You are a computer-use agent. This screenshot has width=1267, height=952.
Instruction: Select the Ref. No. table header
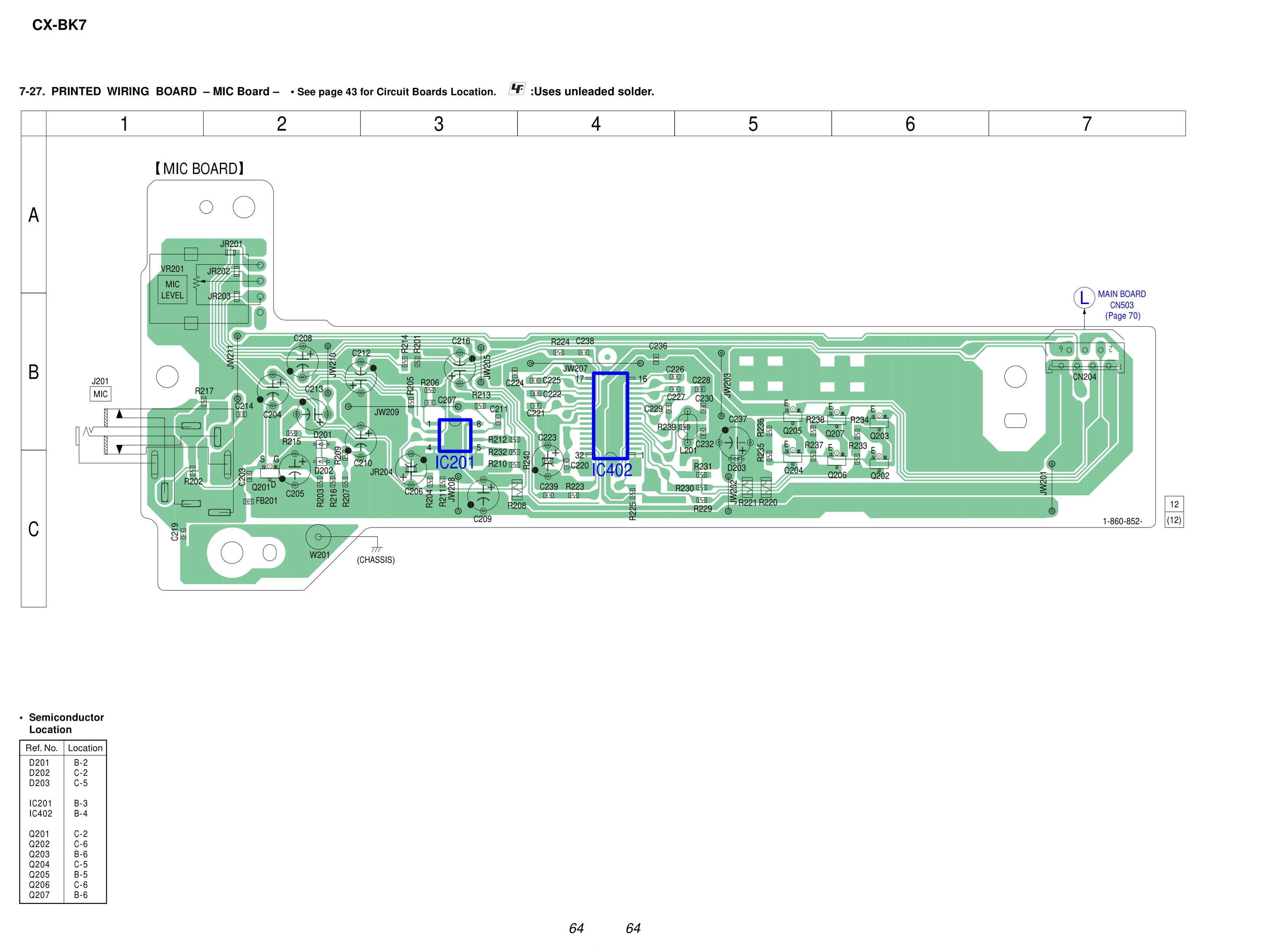point(42,748)
